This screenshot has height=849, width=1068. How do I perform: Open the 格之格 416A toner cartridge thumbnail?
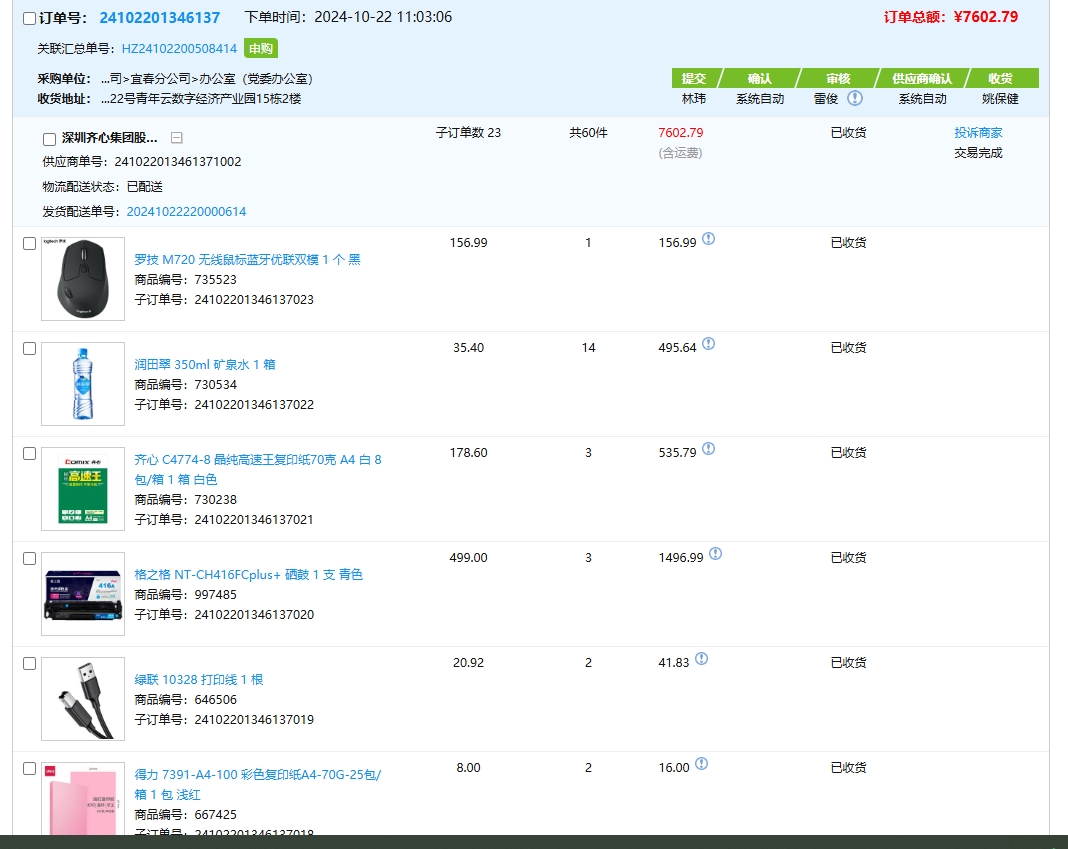click(83, 593)
